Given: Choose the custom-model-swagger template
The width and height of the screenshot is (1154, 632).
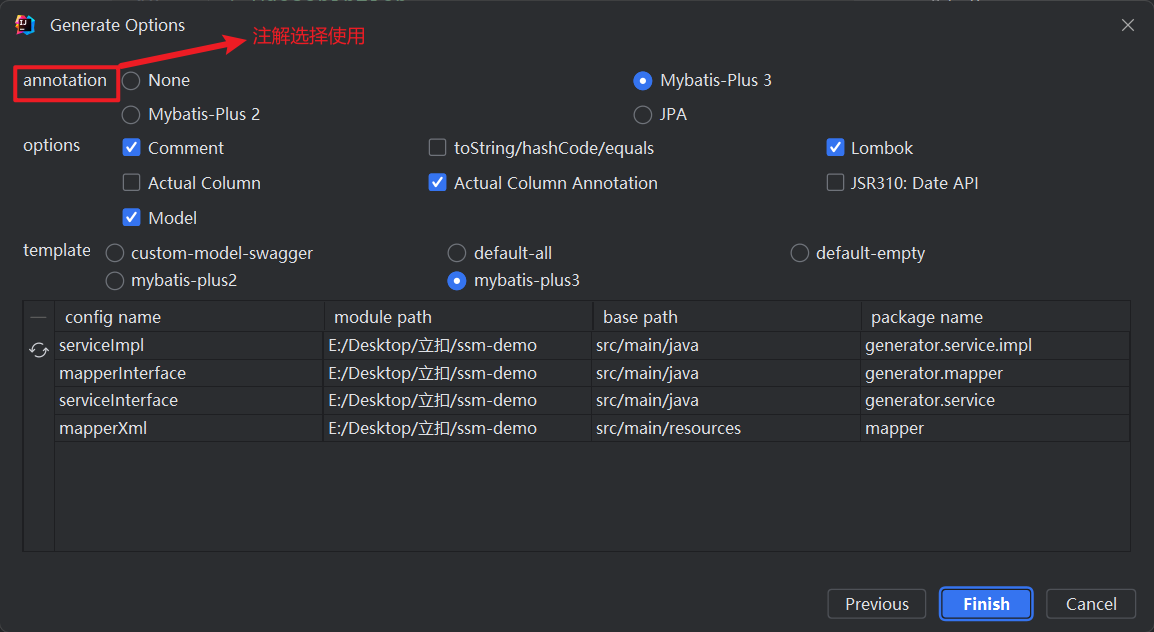Looking at the screenshot, I should coord(114,253).
